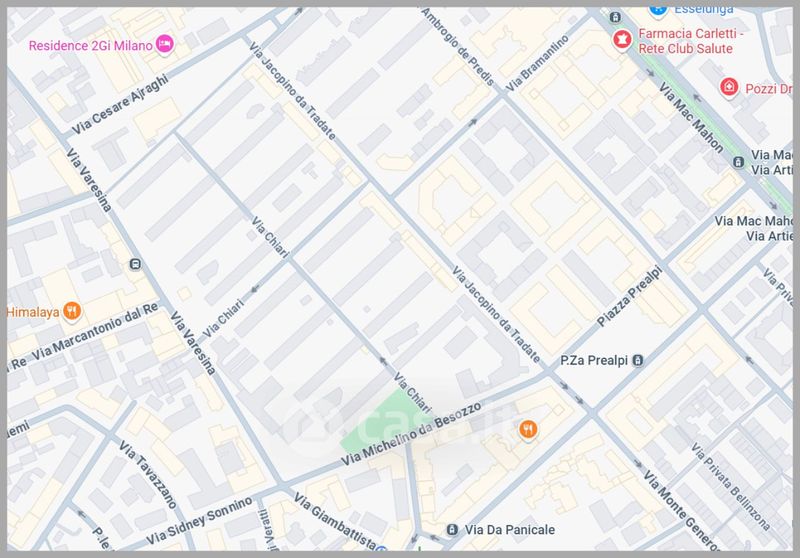
Task: Open the Residence 2Gi Milano text label
Action: coord(91,44)
